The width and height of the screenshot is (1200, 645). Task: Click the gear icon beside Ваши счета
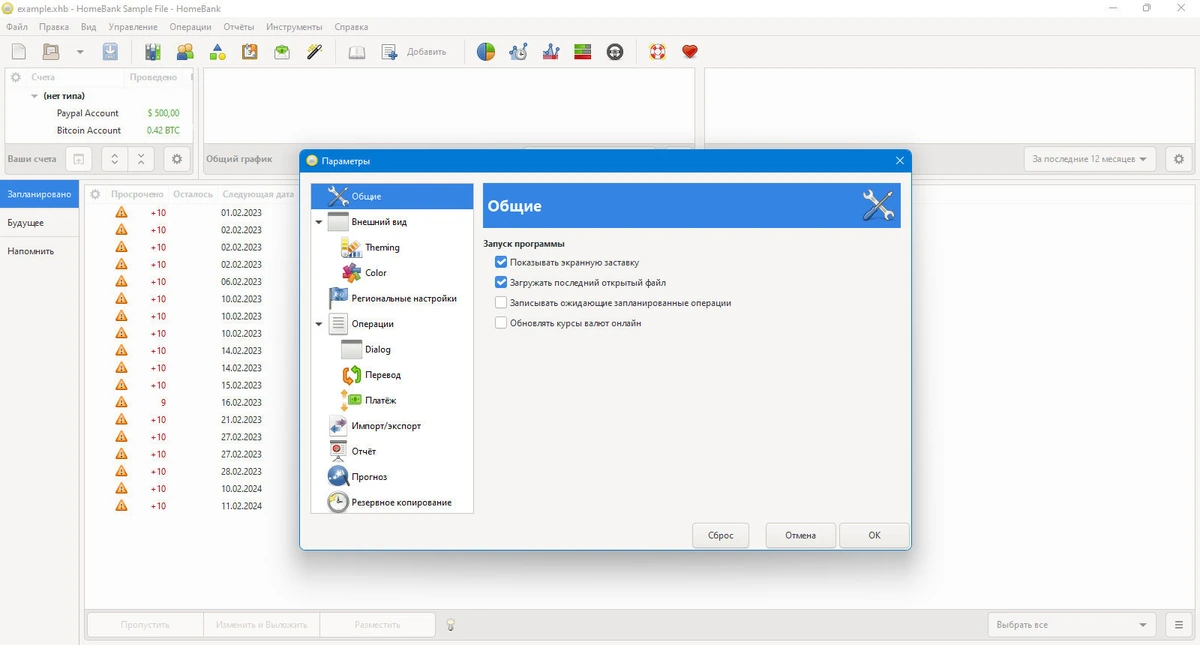[177, 159]
